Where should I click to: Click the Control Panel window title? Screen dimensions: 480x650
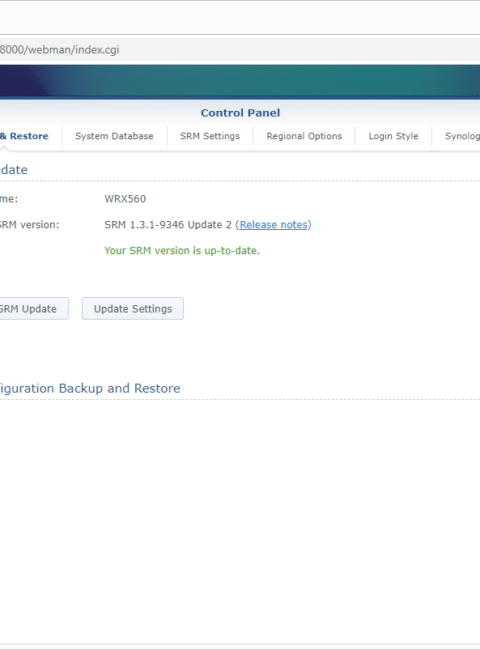[240, 113]
